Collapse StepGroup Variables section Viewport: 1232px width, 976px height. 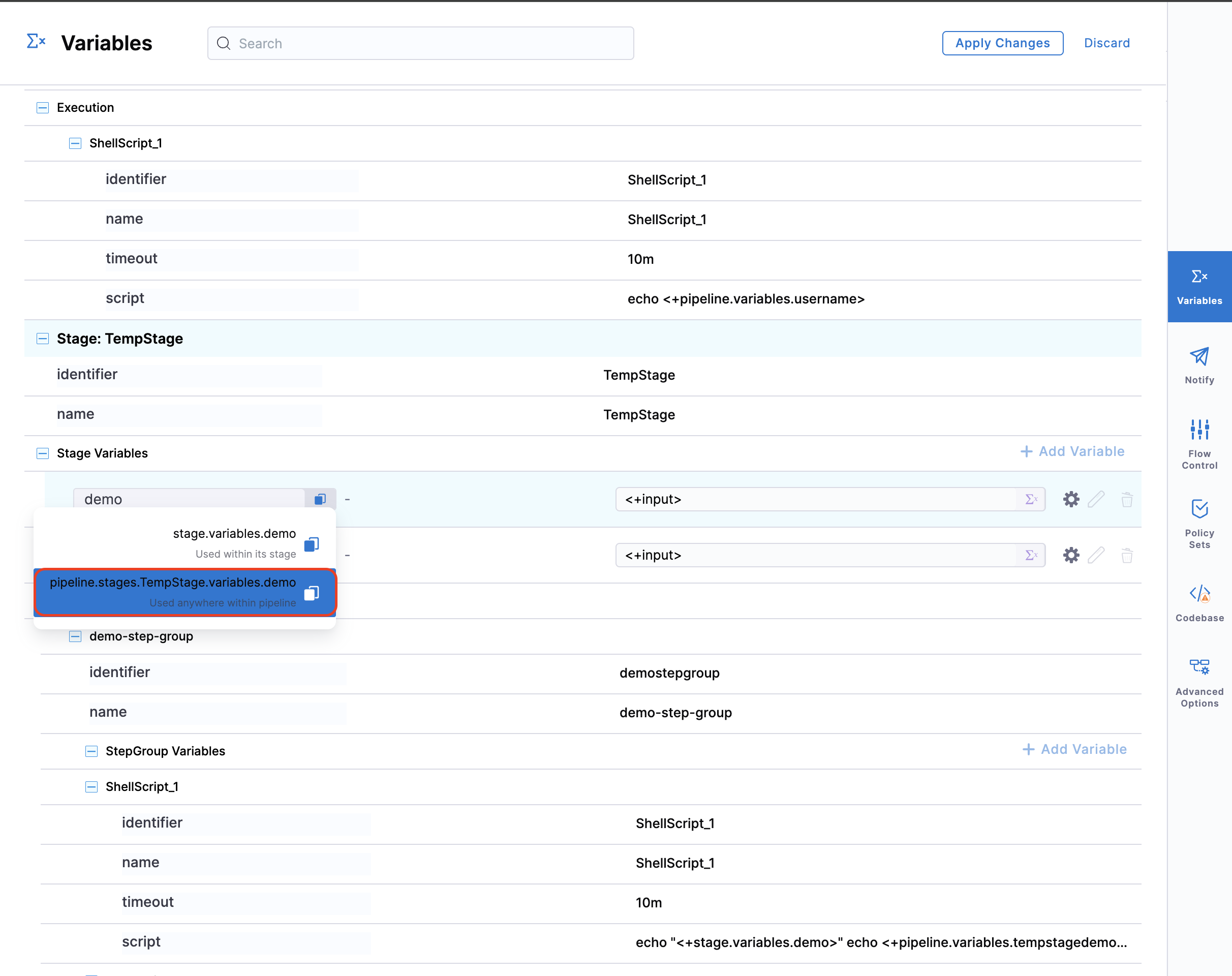pyautogui.click(x=91, y=751)
